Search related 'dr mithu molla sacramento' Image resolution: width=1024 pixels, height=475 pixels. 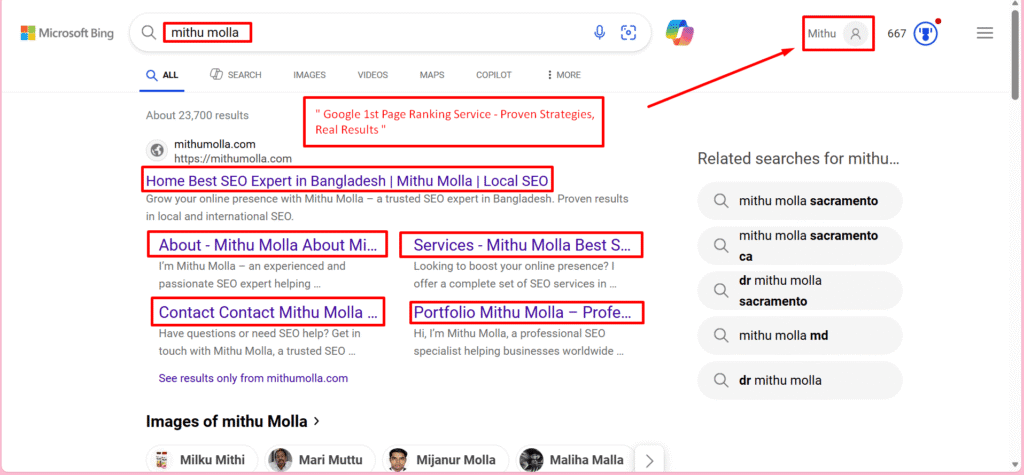(x=800, y=291)
